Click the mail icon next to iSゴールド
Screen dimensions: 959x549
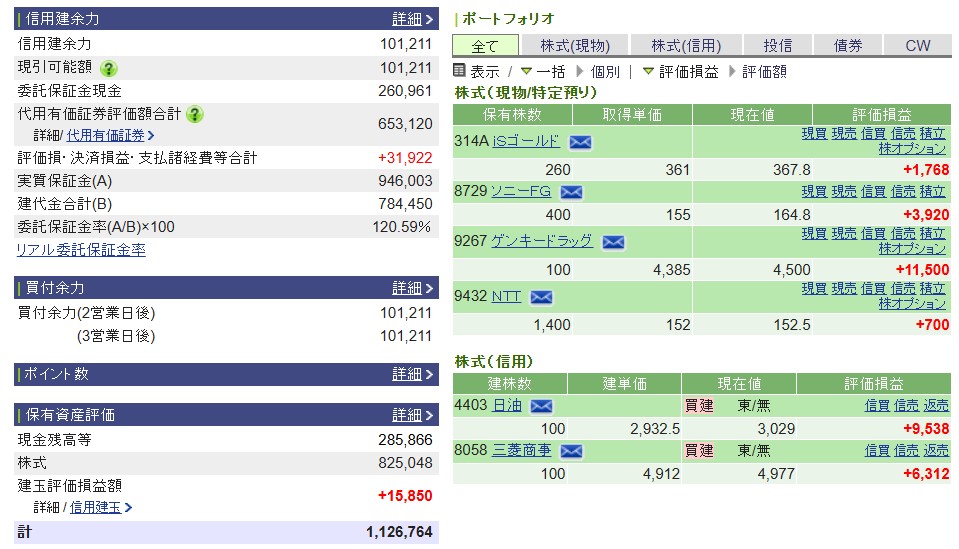580,142
